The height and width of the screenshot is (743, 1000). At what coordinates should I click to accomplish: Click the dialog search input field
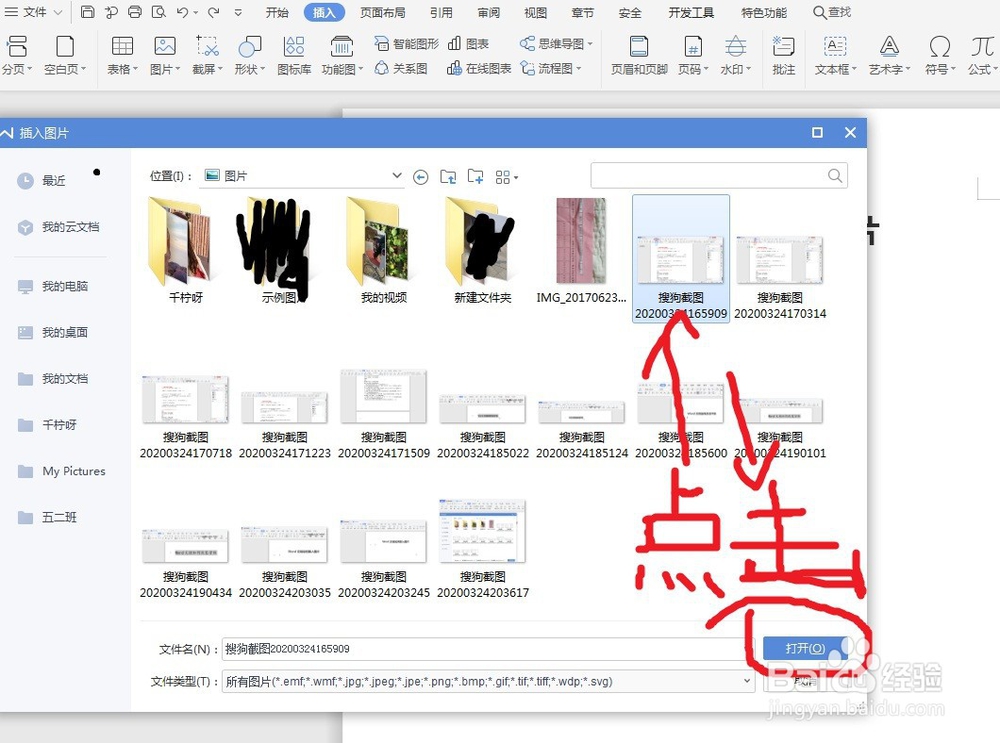click(719, 175)
